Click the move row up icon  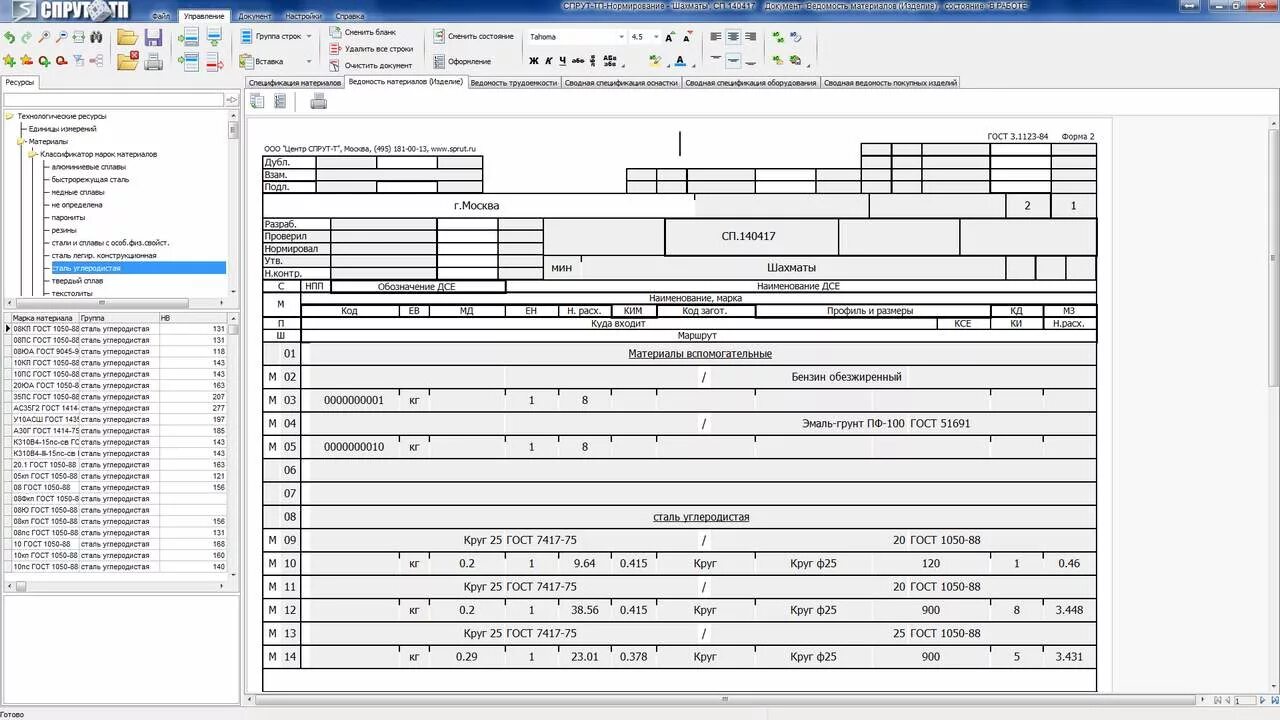pos(213,37)
